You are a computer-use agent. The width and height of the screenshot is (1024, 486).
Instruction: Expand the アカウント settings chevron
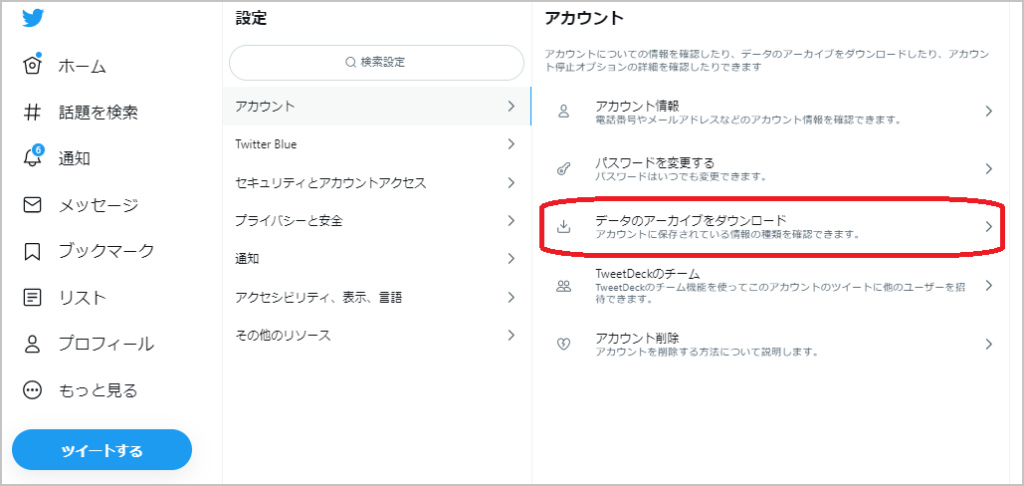point(511,106)
